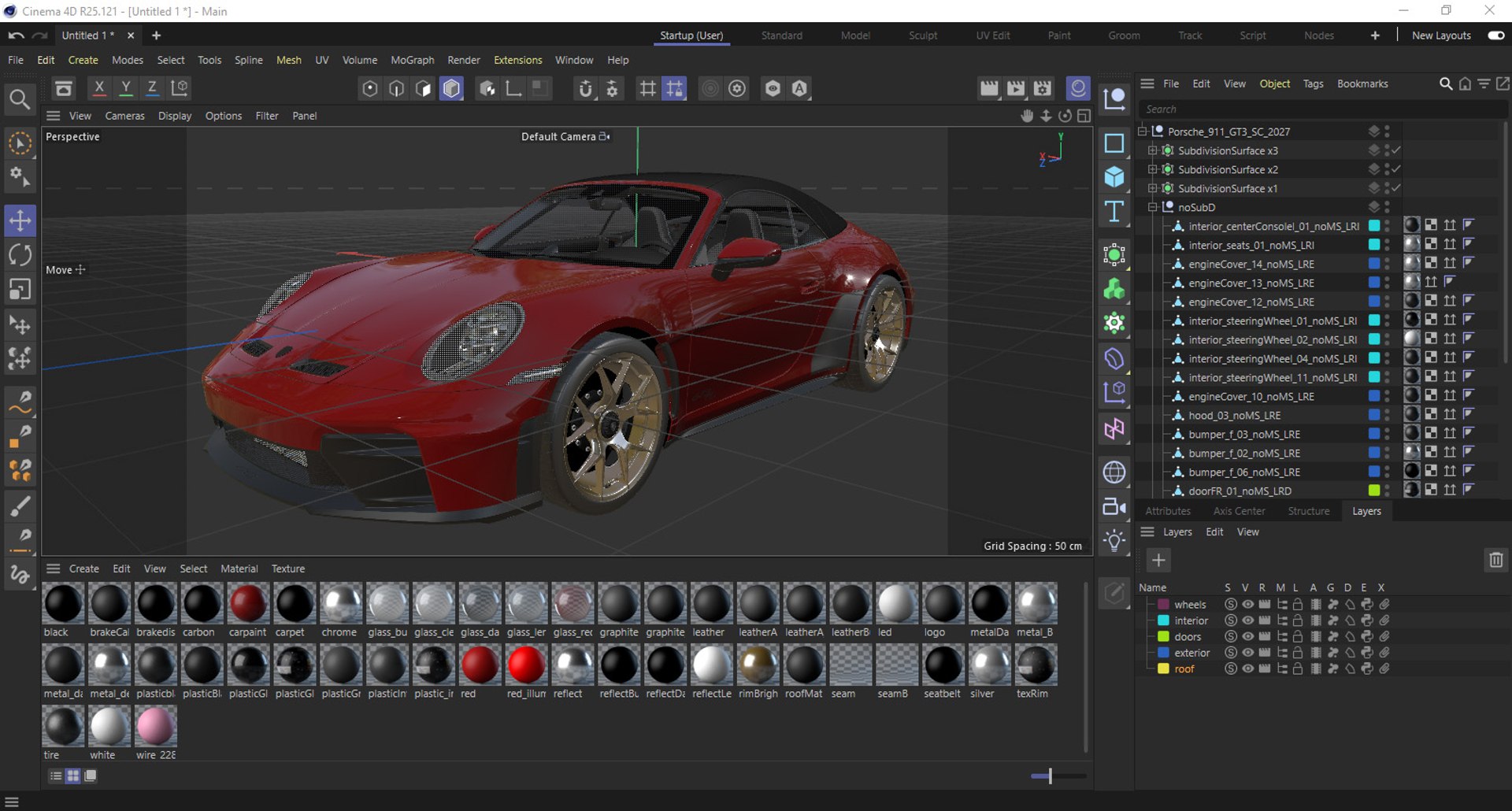
Task: Toggle visibility eye of roof layer
Action: (x=1247, y=668)
